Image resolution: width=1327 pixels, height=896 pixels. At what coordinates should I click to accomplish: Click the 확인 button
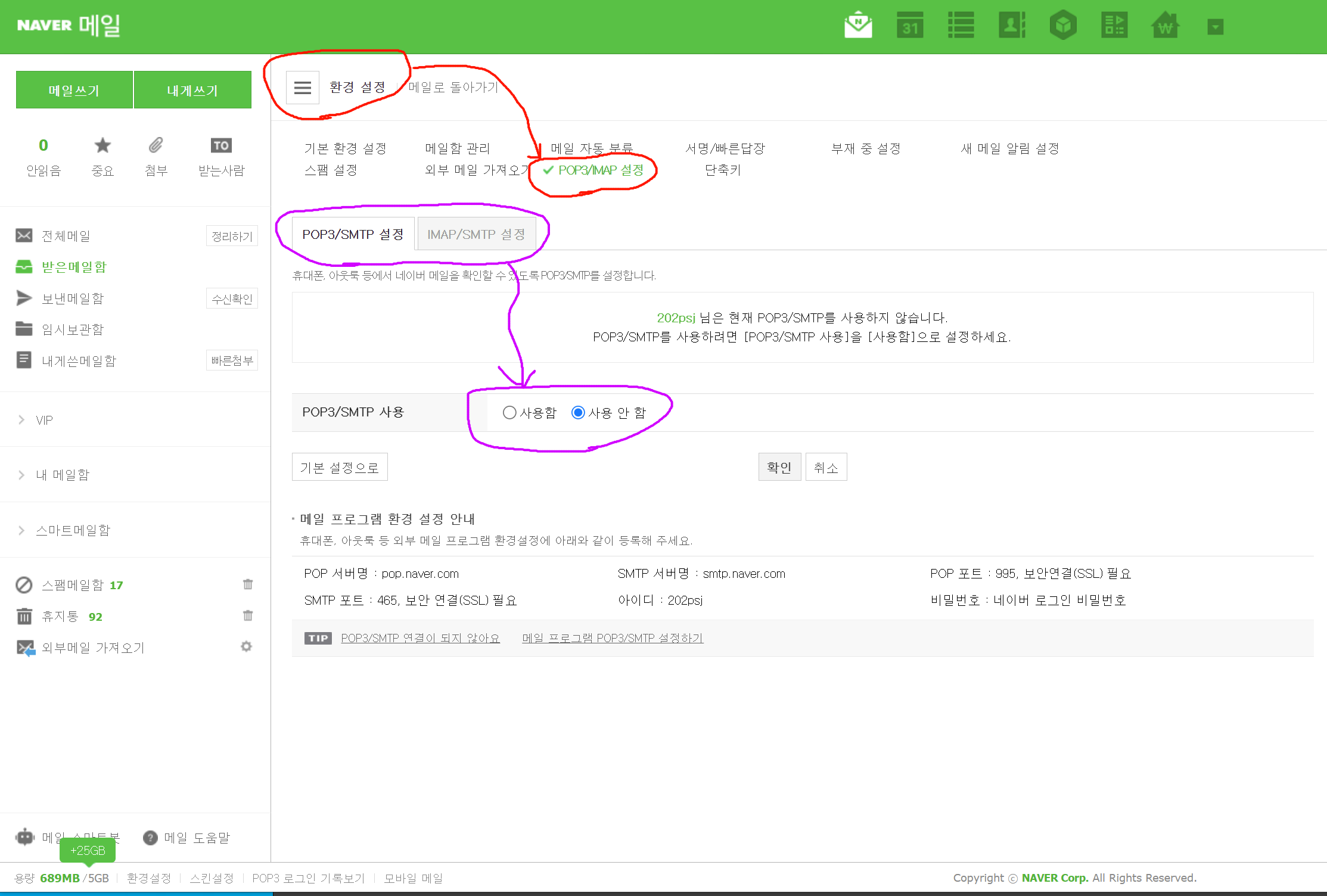[x=779, y=467]
